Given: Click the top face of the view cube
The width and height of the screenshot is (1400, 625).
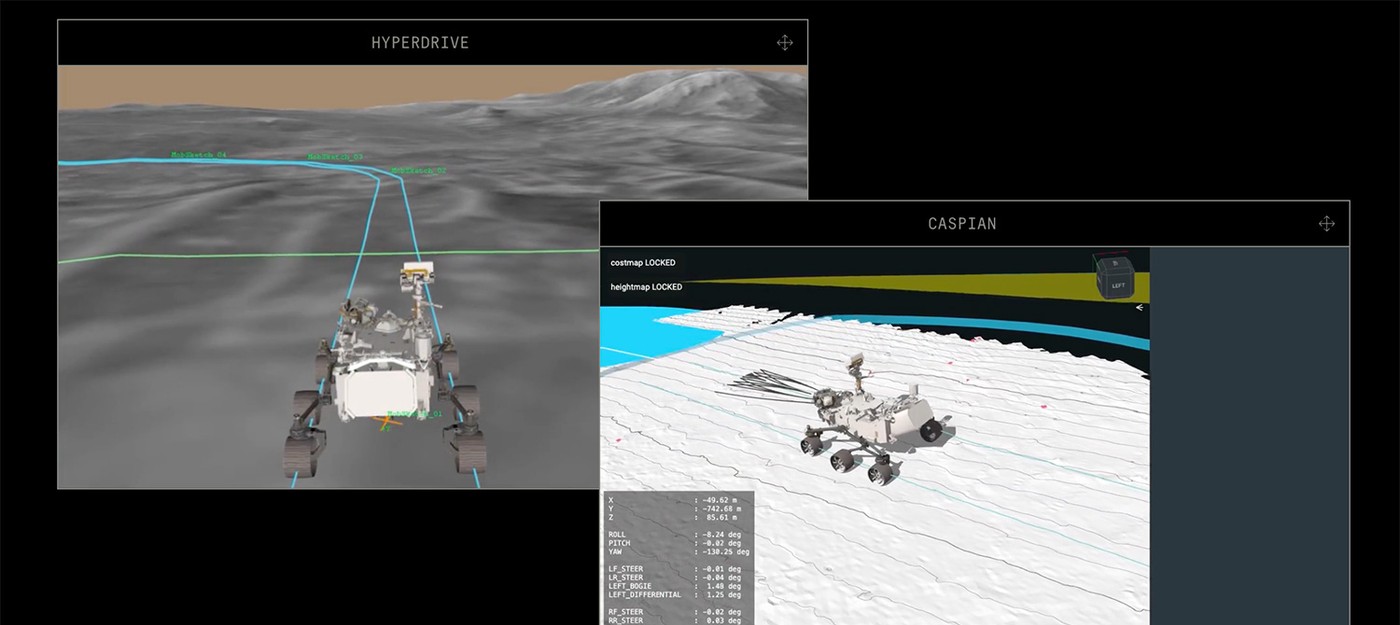Looking at the screenshot, I should click(1117, 265).
